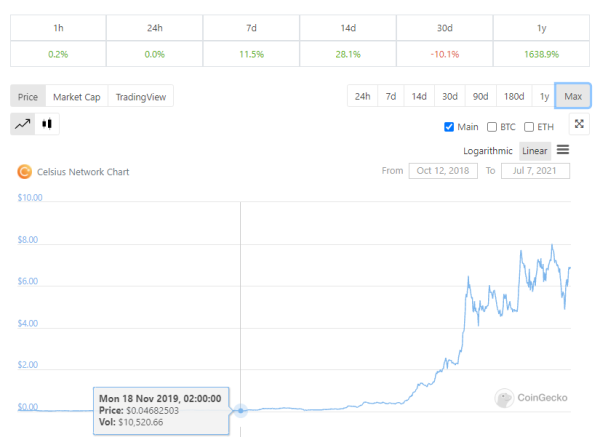600x437 pixels.
Task: Open the fullscreen chart icon
Action: click(x=579, y=124)
